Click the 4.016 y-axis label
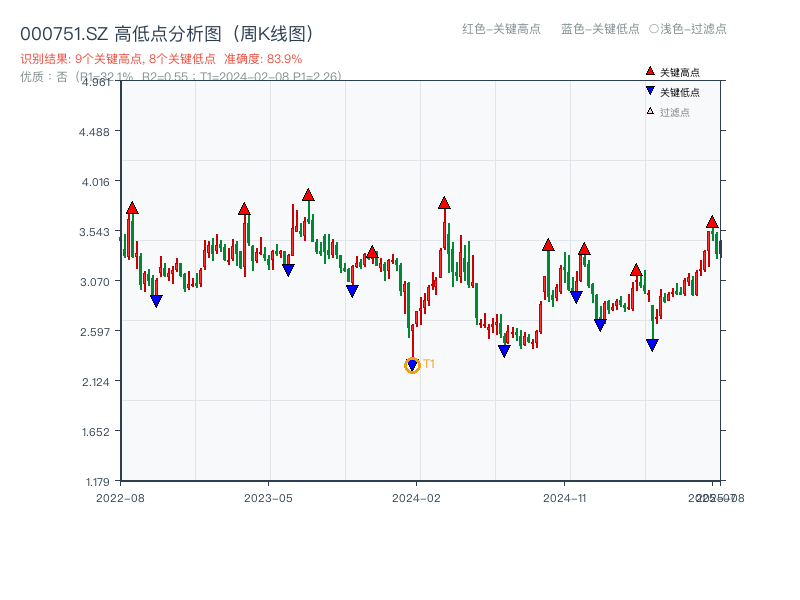800x600 pixels. point(95,182)
